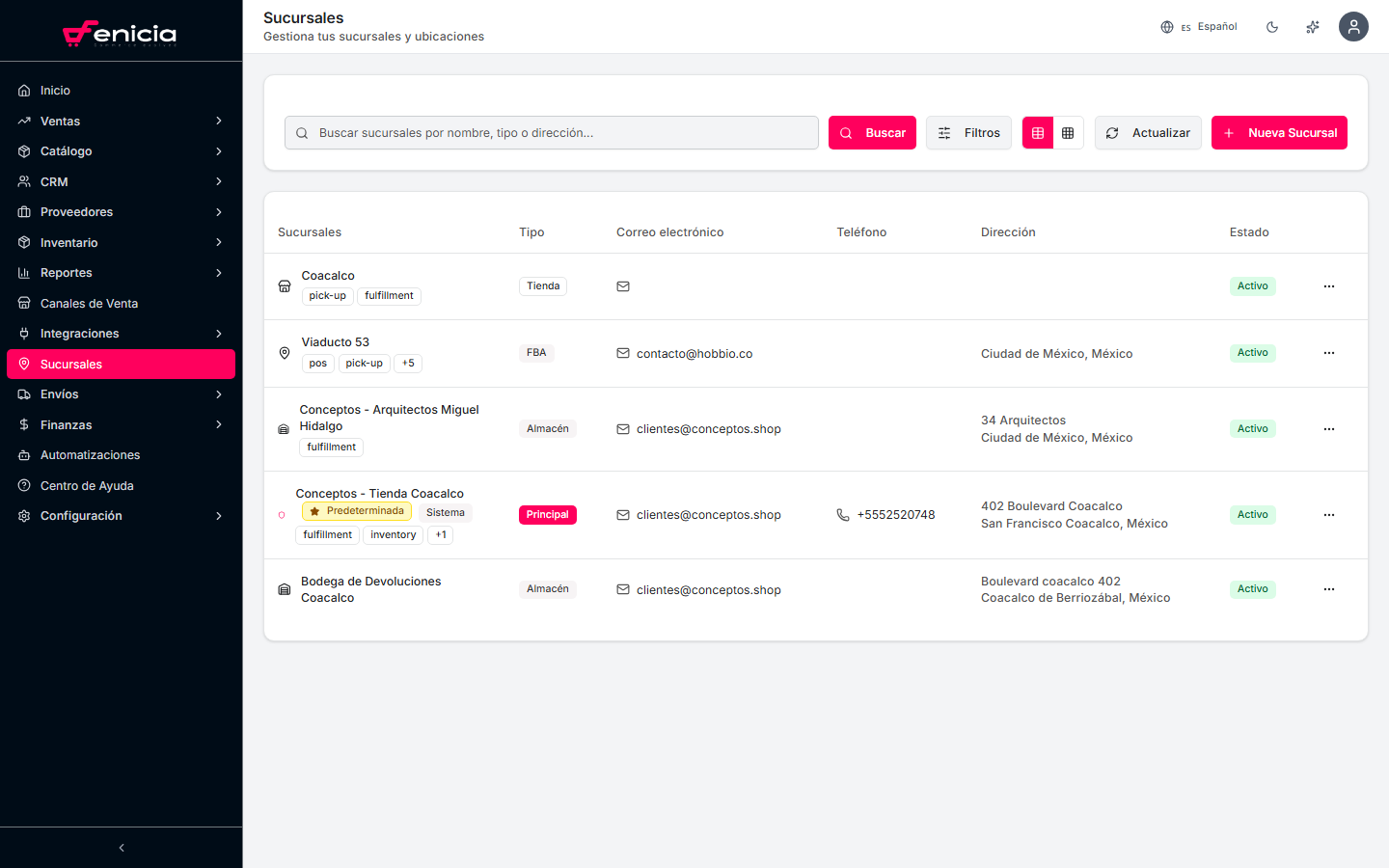Image resolution: width=1389 pixels, height=868 pixels.
Task: Open the globe language icon
Action: click(x=1167, y=27)
